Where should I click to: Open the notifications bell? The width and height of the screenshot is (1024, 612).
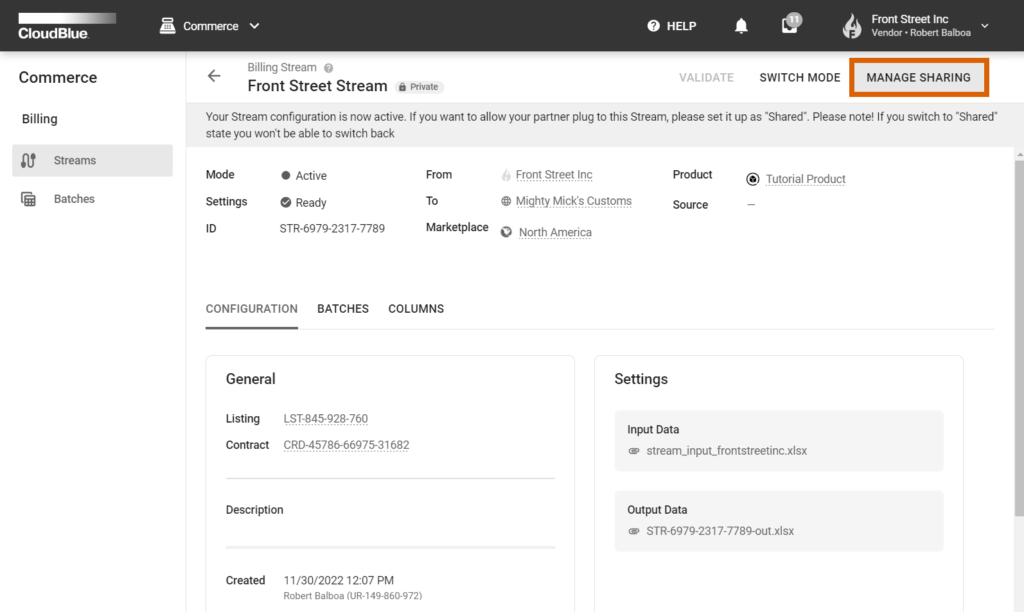(x=741, y=26)
